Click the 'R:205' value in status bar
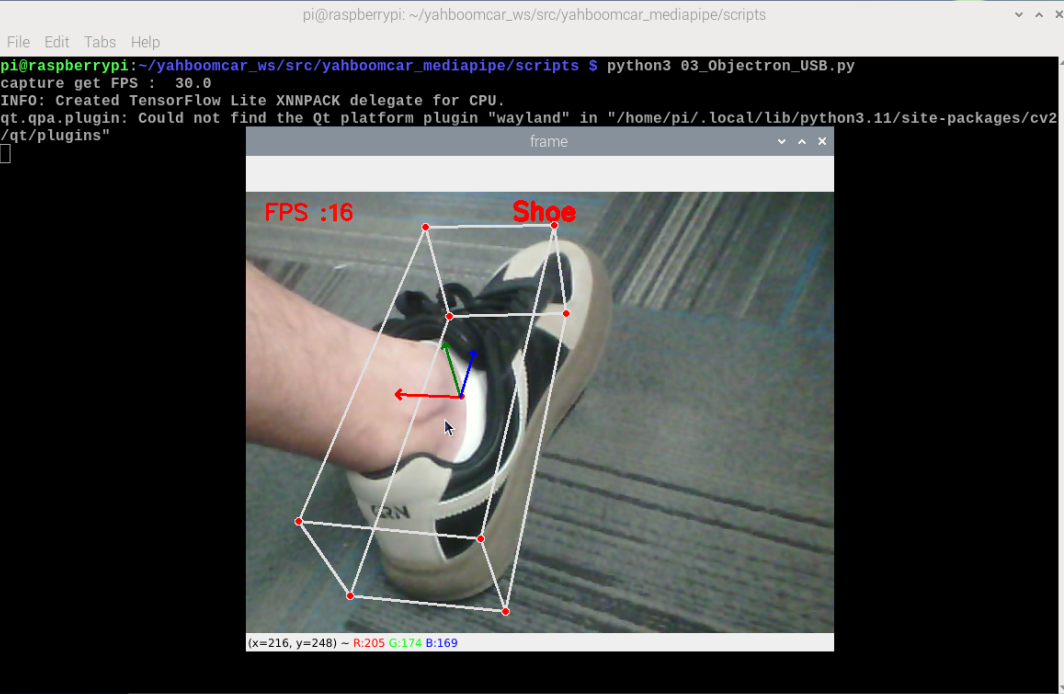 tap(368, 642)
